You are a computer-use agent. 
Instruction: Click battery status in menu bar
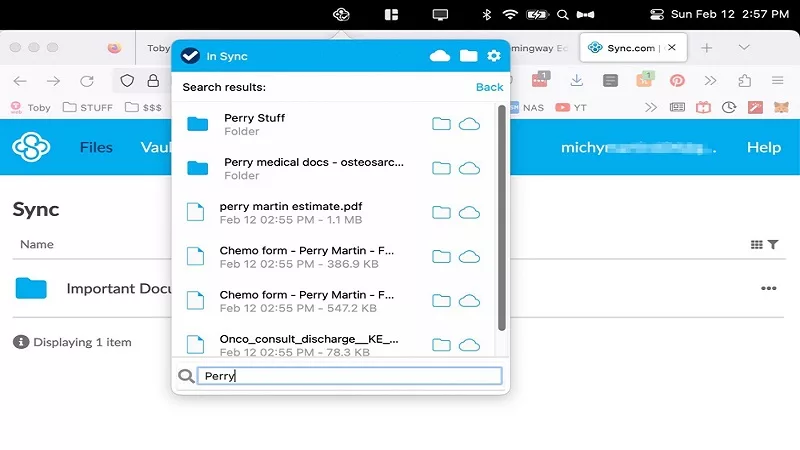tap(537, 14)
